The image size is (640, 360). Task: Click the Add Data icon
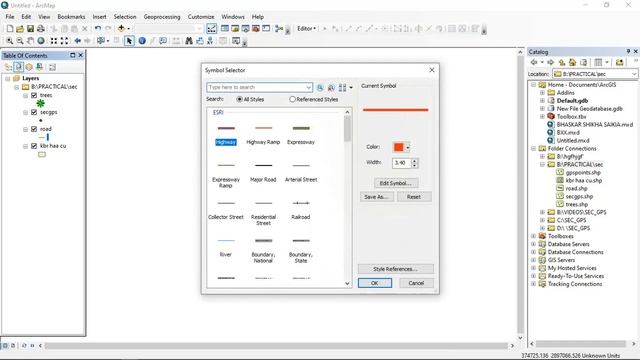121,29
